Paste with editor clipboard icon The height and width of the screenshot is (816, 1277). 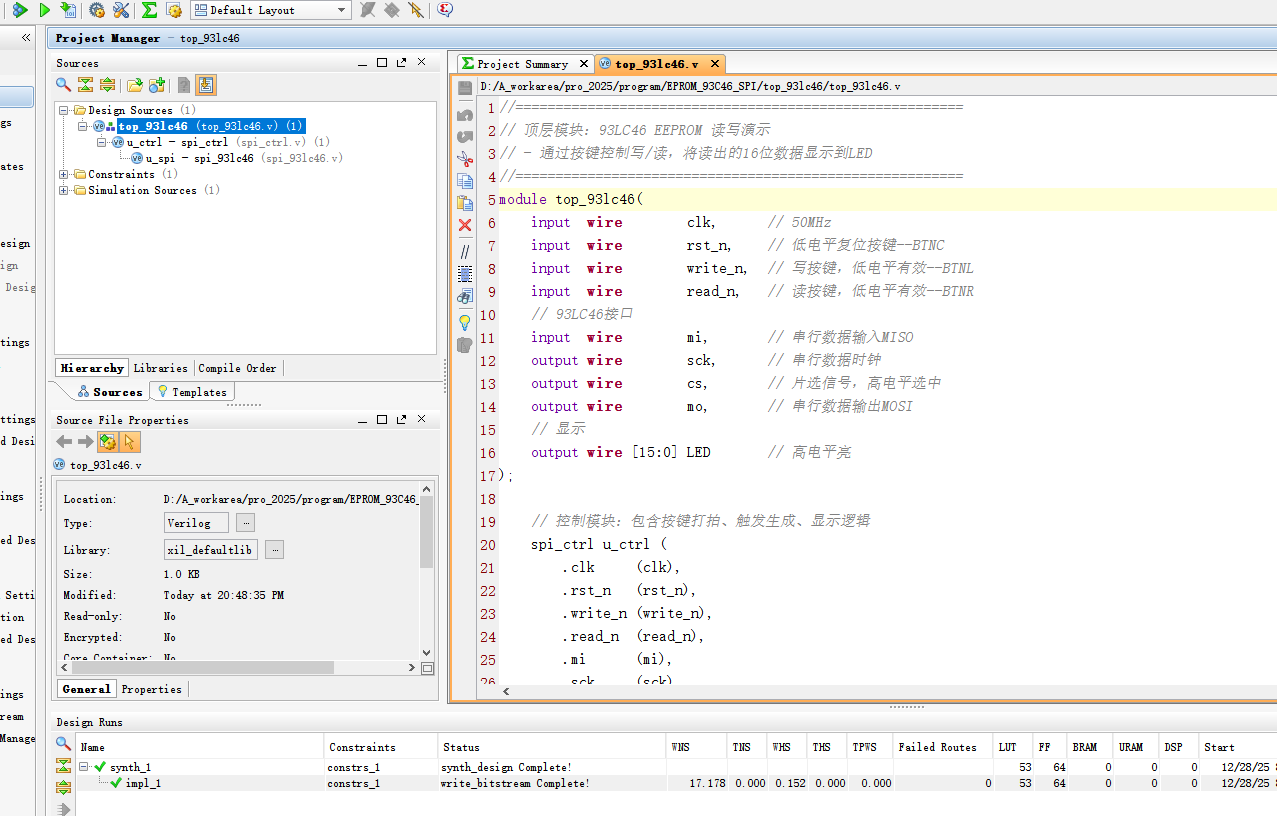point(465,203)
